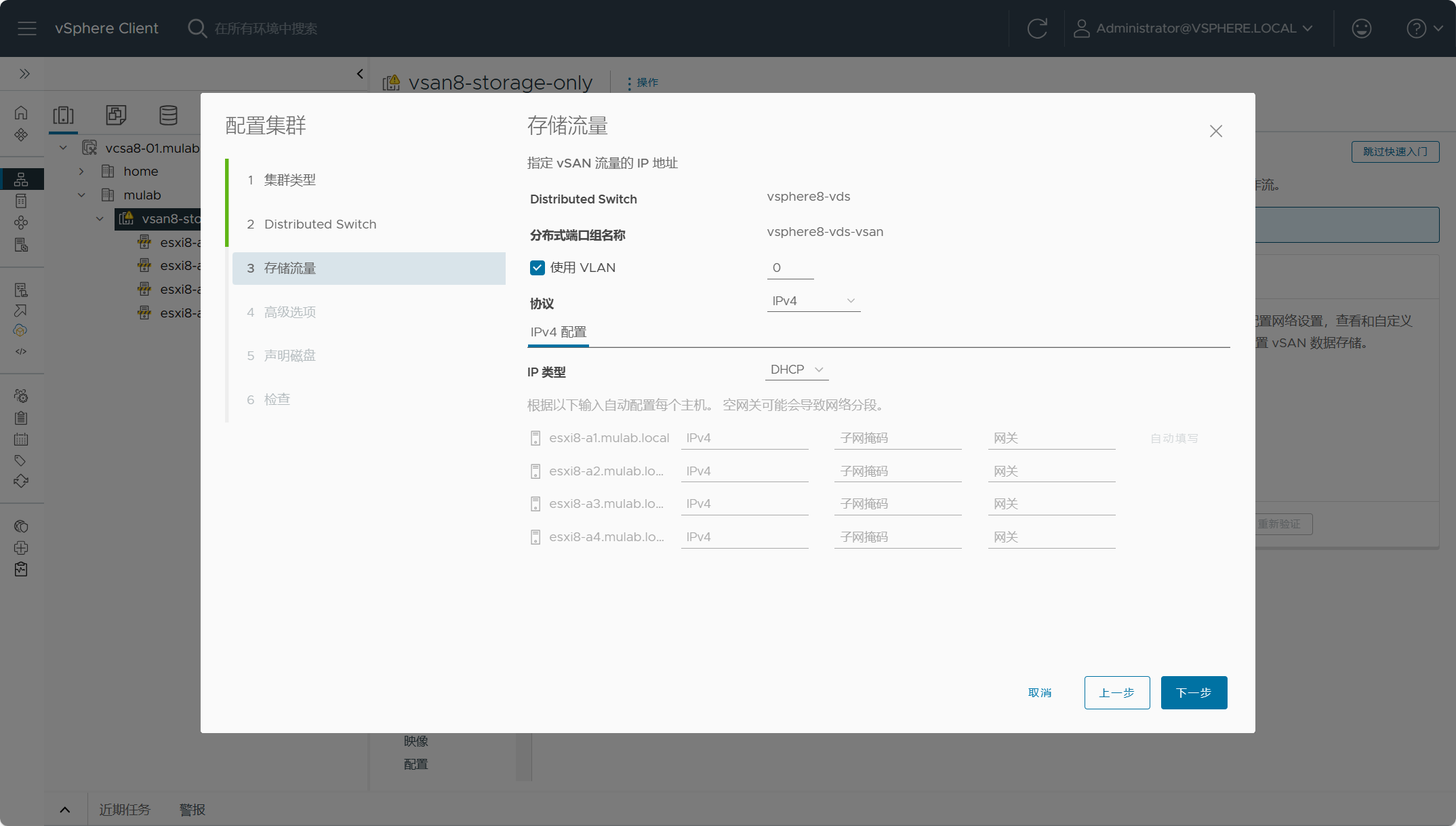Screen dimensions: 1456x826
Task: Click 上一步 to go back
Action: click(x=1117, y=692)
